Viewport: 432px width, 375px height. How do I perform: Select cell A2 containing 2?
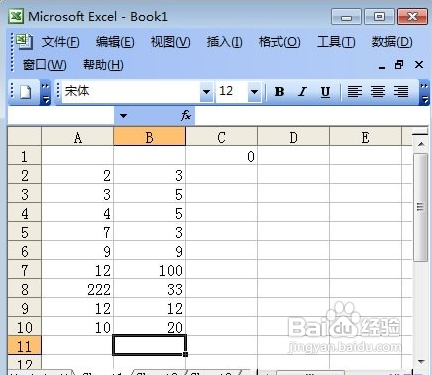[78, 175]
